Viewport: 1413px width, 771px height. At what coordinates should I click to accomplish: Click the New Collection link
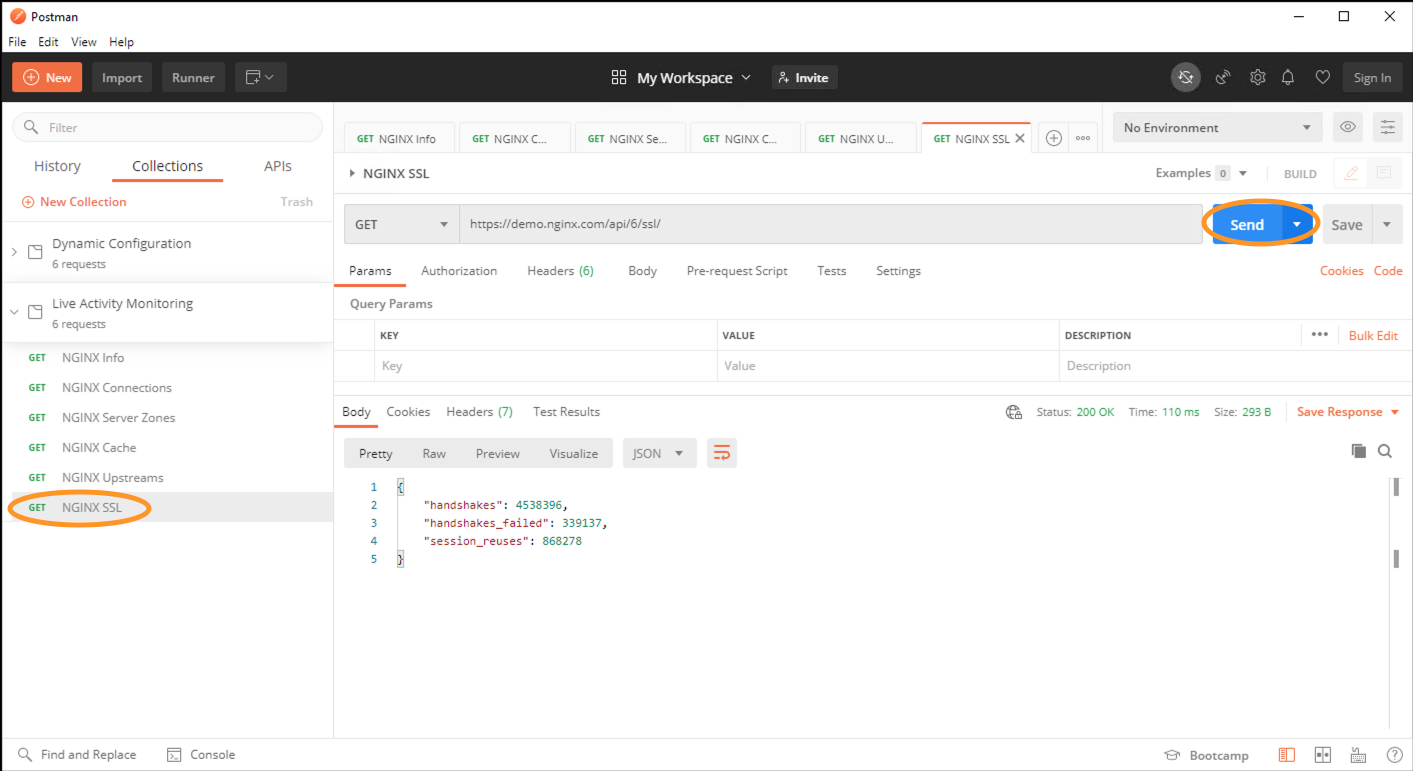[x=74, y=202]
